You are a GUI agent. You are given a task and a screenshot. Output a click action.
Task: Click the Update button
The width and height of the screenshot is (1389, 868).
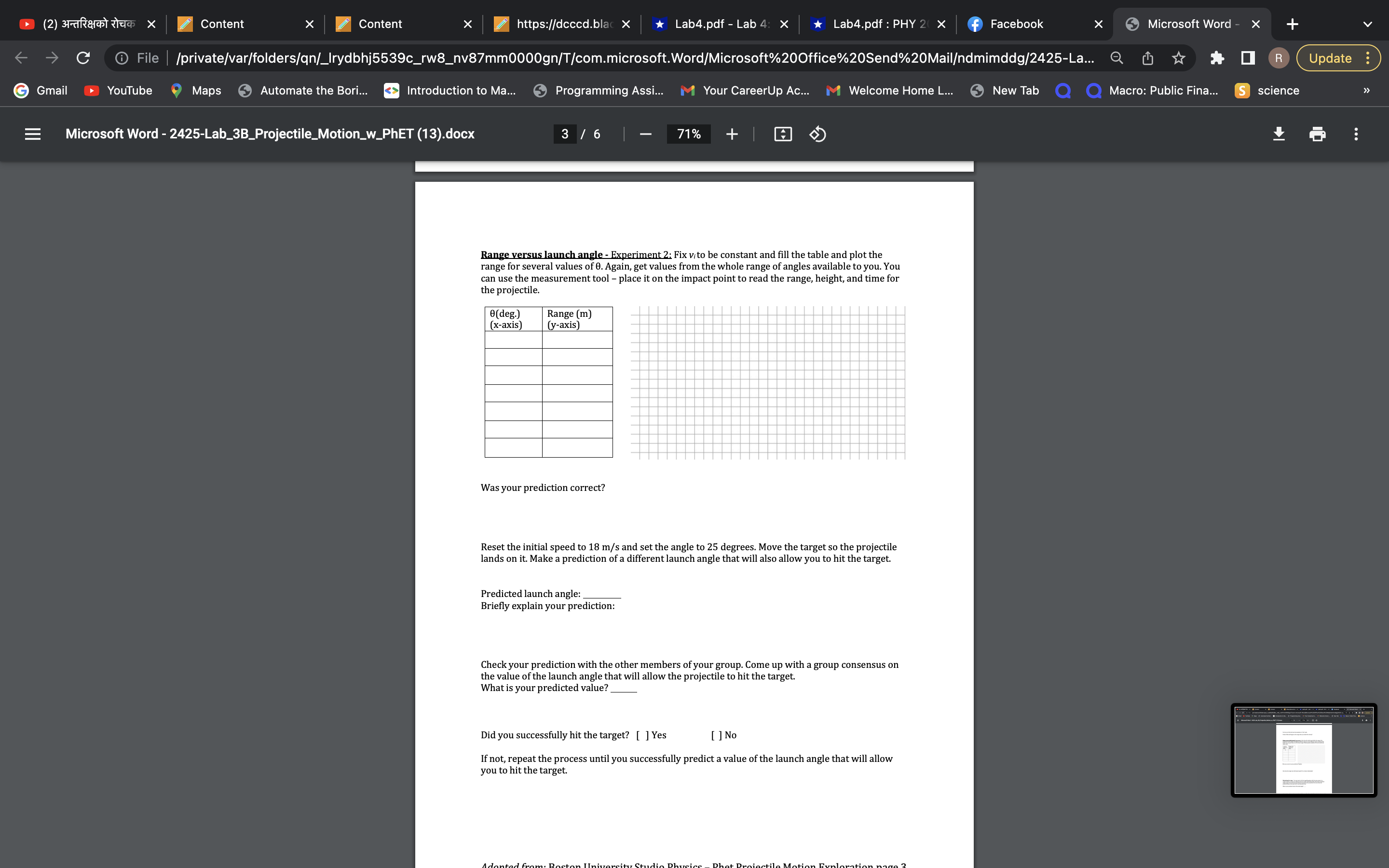coord(1331,57)
